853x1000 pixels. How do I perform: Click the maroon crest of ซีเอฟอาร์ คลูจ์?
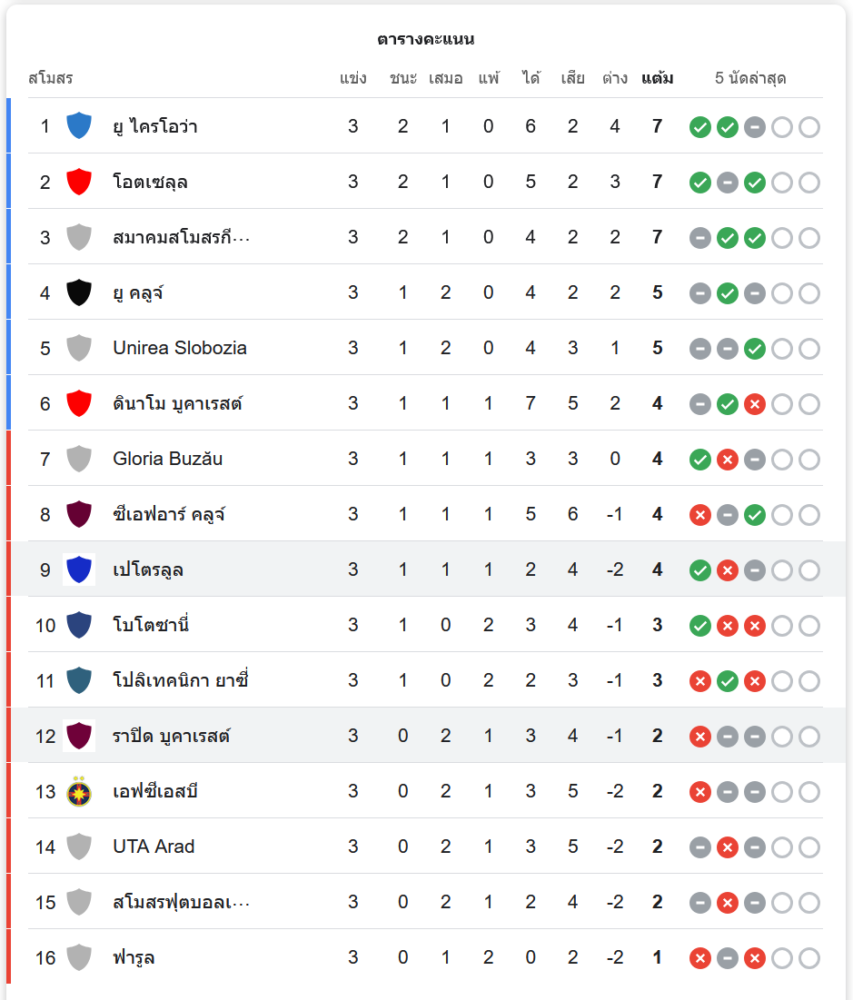pyautogui.click(x=79, y=515)
